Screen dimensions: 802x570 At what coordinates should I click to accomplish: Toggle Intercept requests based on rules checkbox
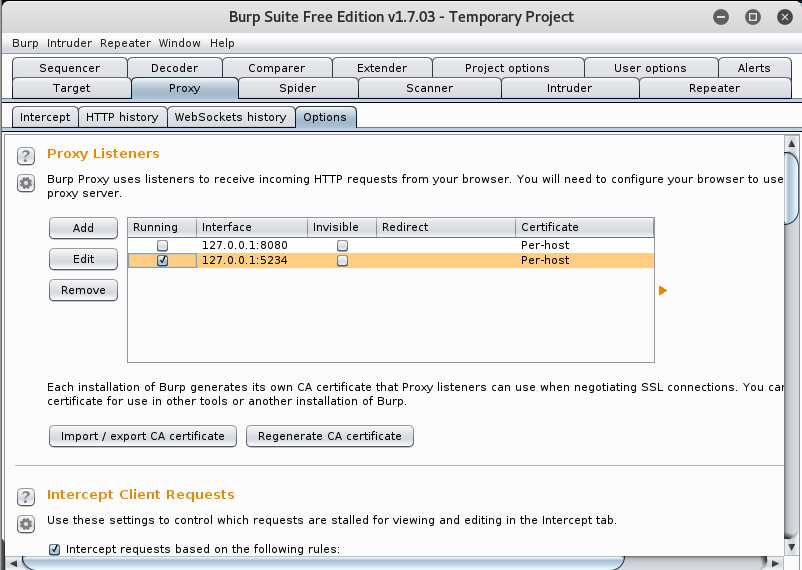[x=54, y=549]
